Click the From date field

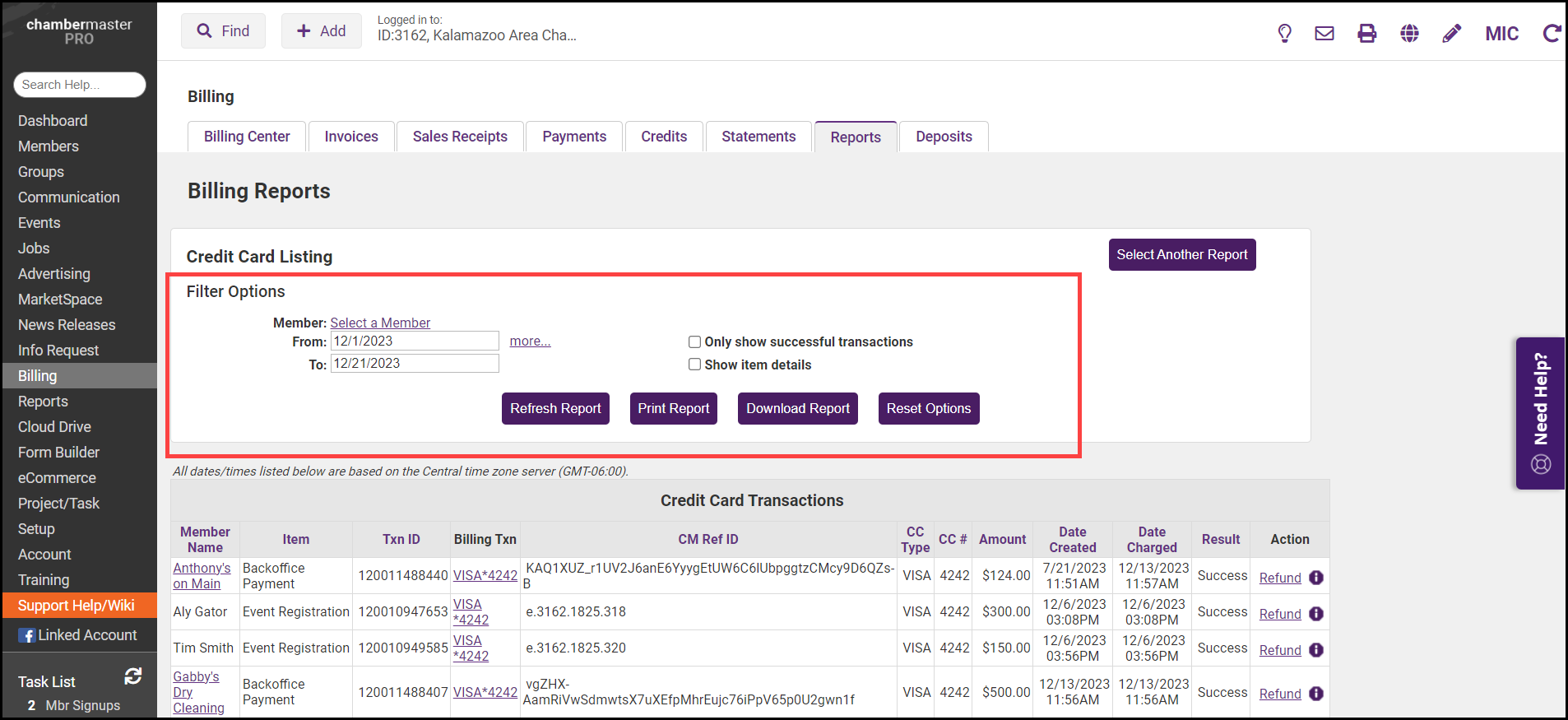click(x=415, y=341)
